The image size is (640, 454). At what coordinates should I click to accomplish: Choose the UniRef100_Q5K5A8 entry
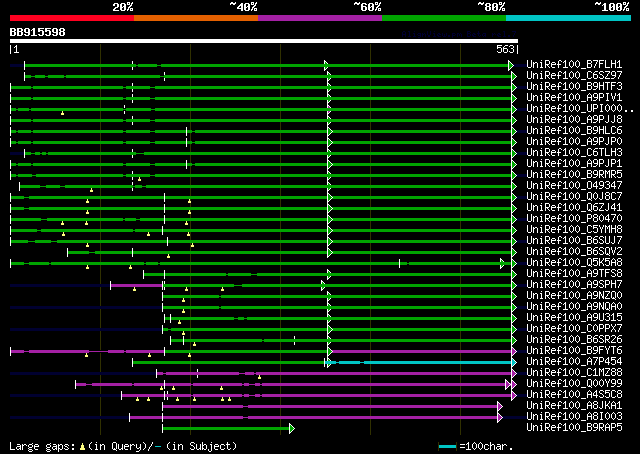574,263
